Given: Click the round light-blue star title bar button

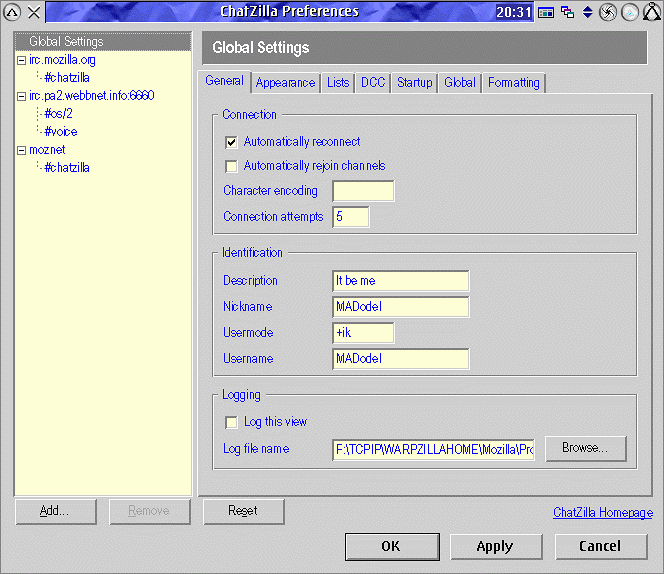Looking at the screenshot, I should 630,12.
